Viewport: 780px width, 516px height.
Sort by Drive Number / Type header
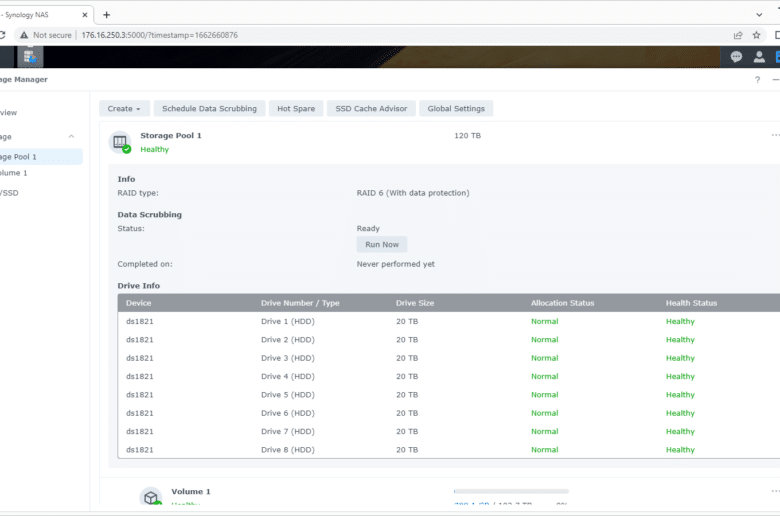click(300, 303)
